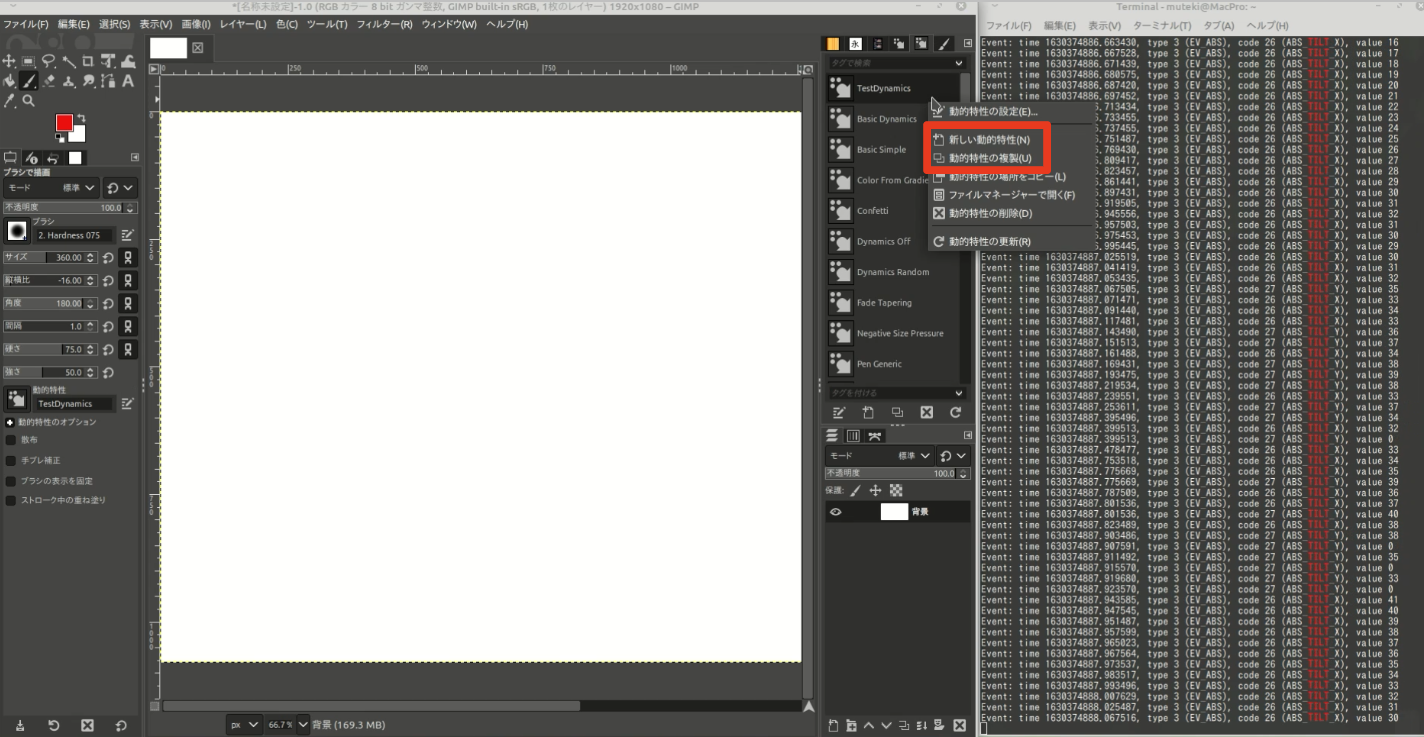Select the Rectangle Select tool
This screenshot has height=737, width=1424.
(x=28, y=62)
